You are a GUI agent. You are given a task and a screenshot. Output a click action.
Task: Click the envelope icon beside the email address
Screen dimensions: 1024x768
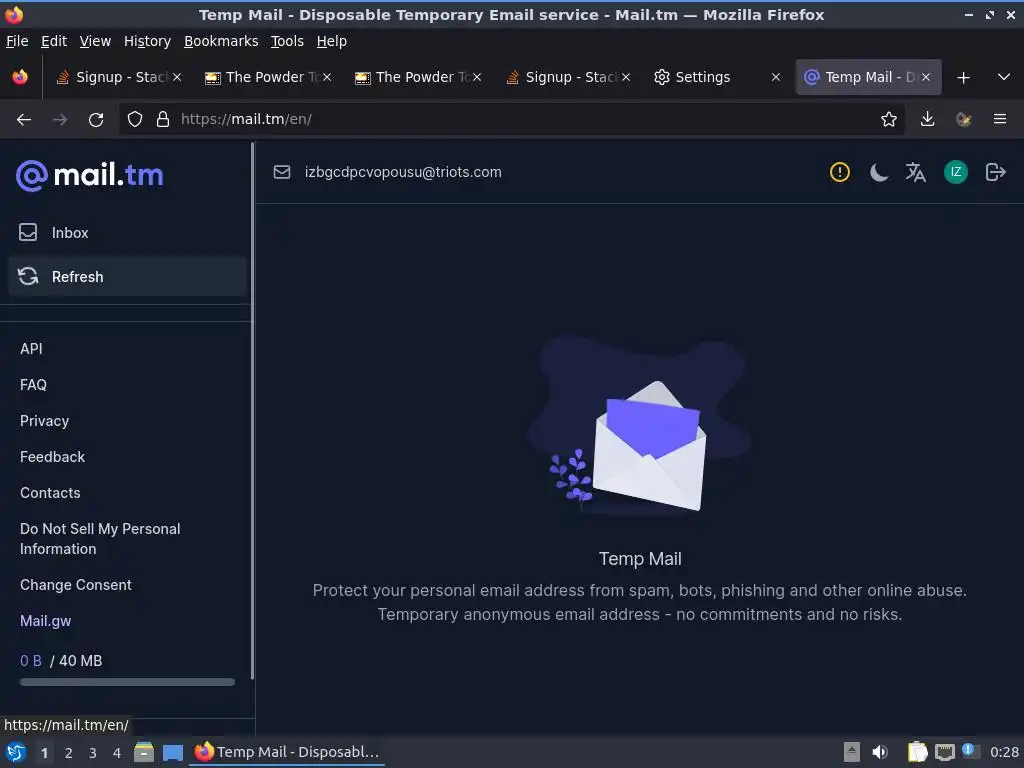pos(281,172)
